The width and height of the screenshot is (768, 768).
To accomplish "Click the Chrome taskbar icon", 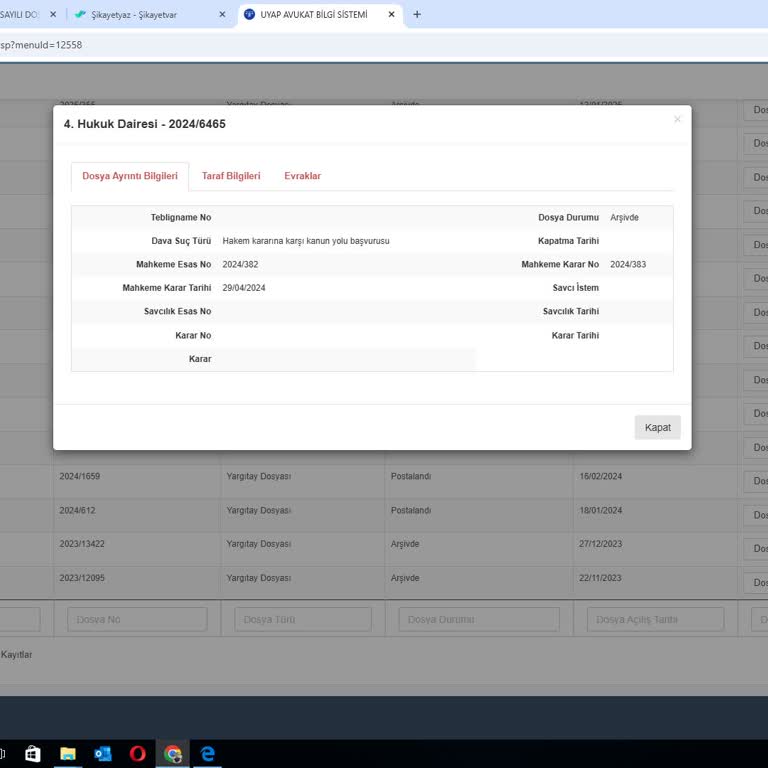I will 172,753.
